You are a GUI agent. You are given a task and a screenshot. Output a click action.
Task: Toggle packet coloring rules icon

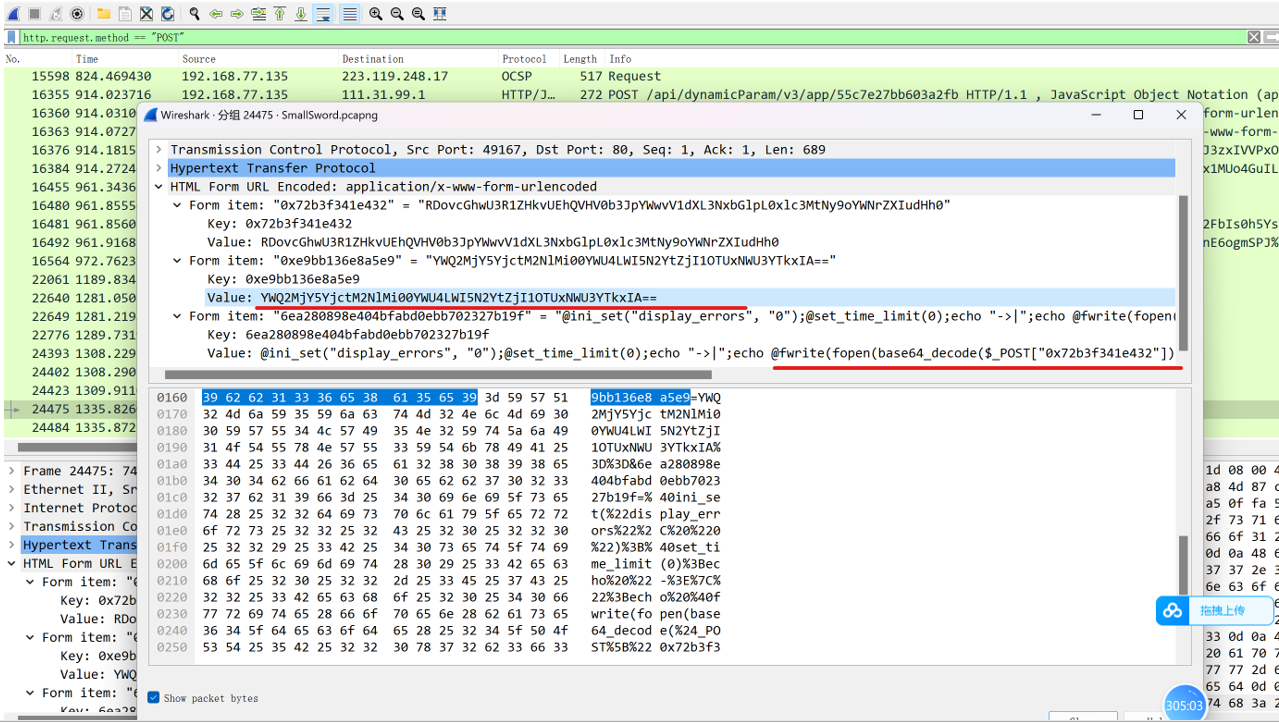pos(349,13)
